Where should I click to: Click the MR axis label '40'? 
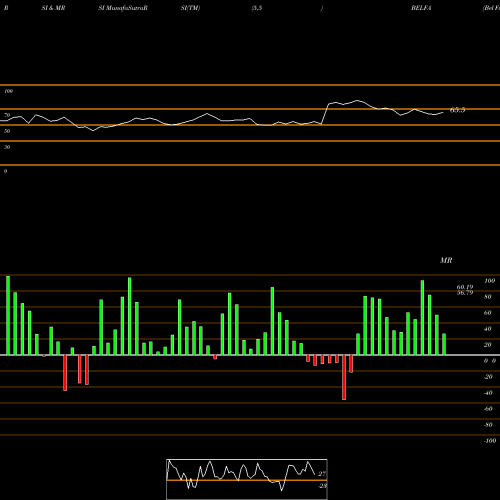pos(488,329)
